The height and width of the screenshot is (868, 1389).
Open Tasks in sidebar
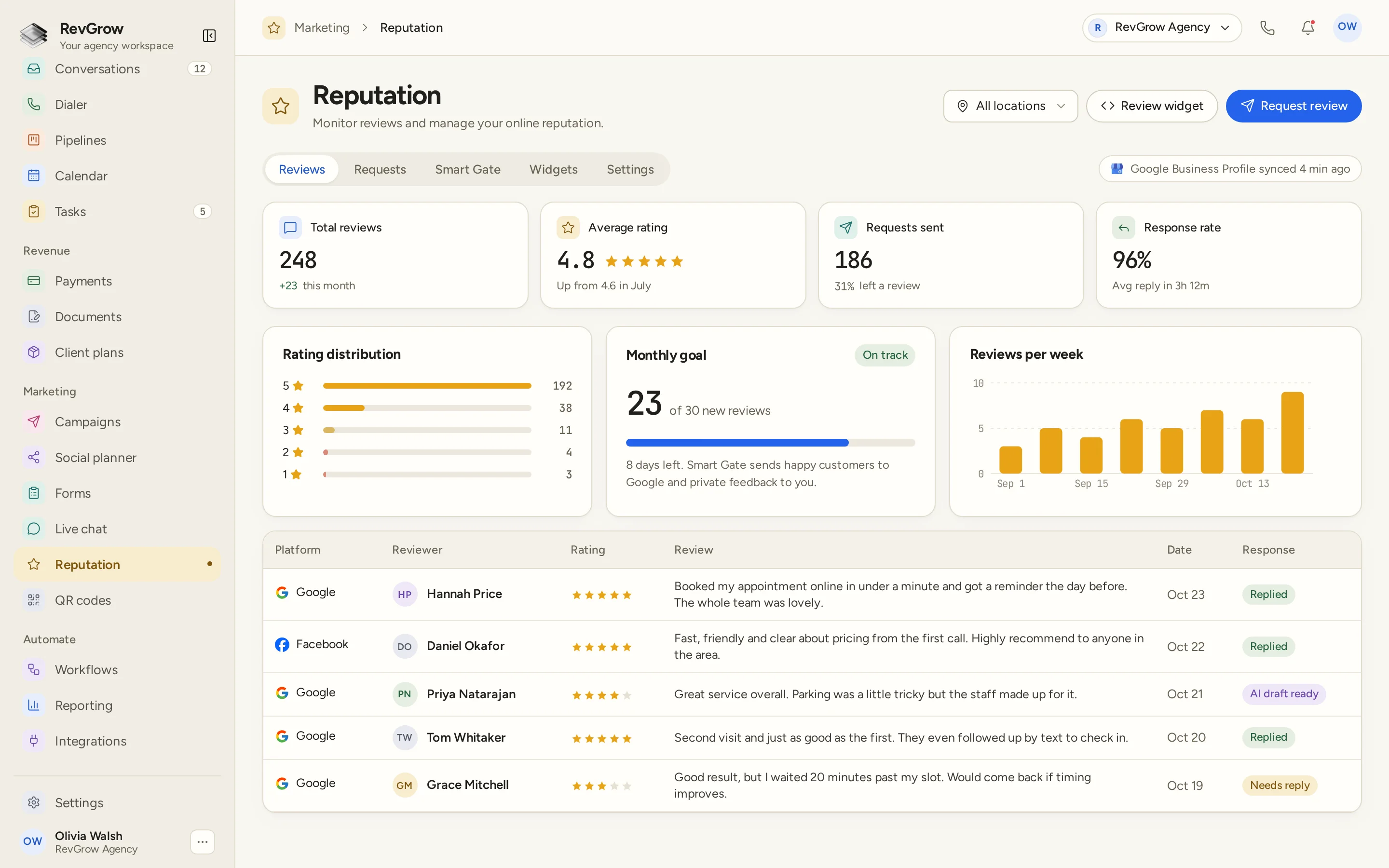[x=117, y=211]
